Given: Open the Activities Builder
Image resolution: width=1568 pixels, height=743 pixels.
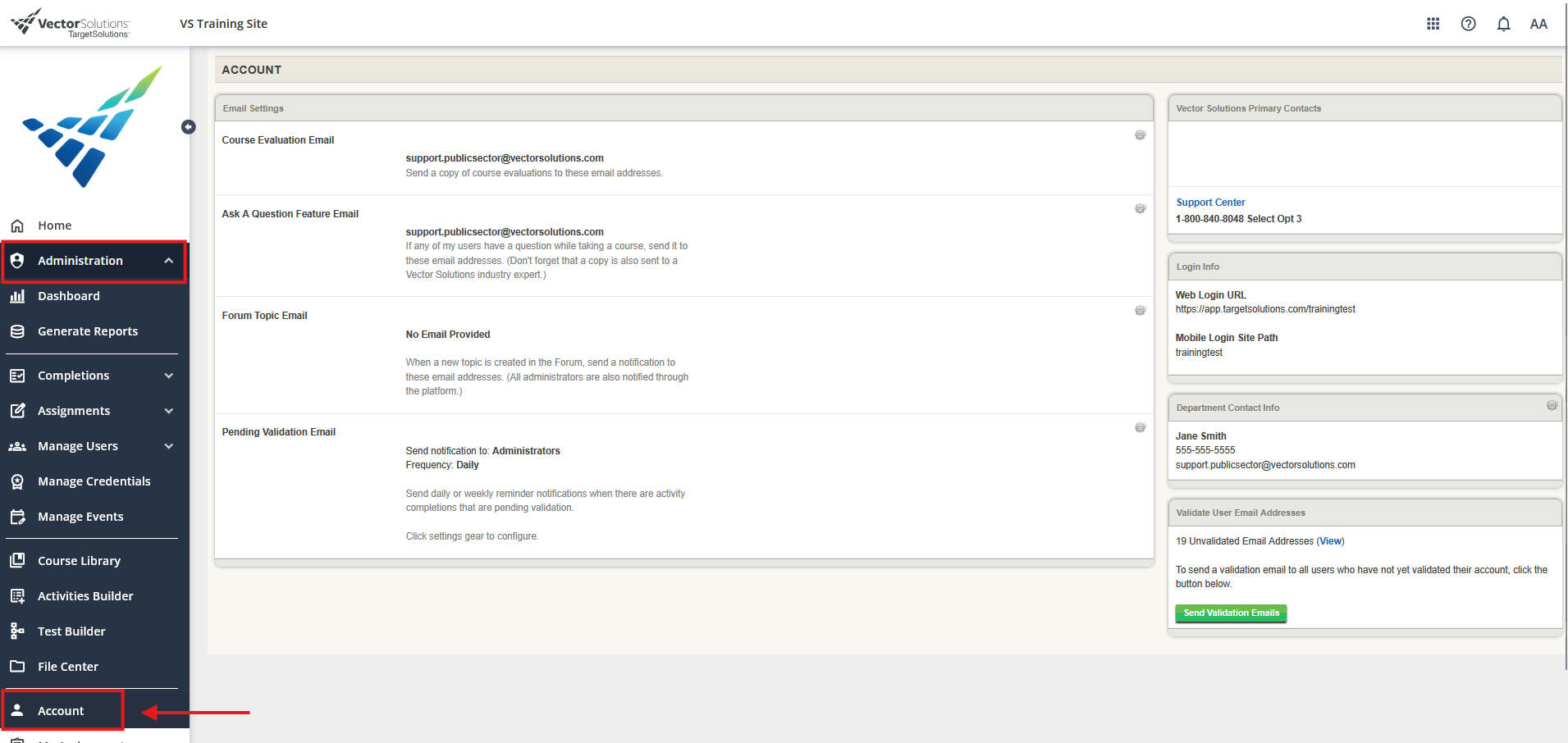Looking at the screenshot, I should click(x=85, y=595).
